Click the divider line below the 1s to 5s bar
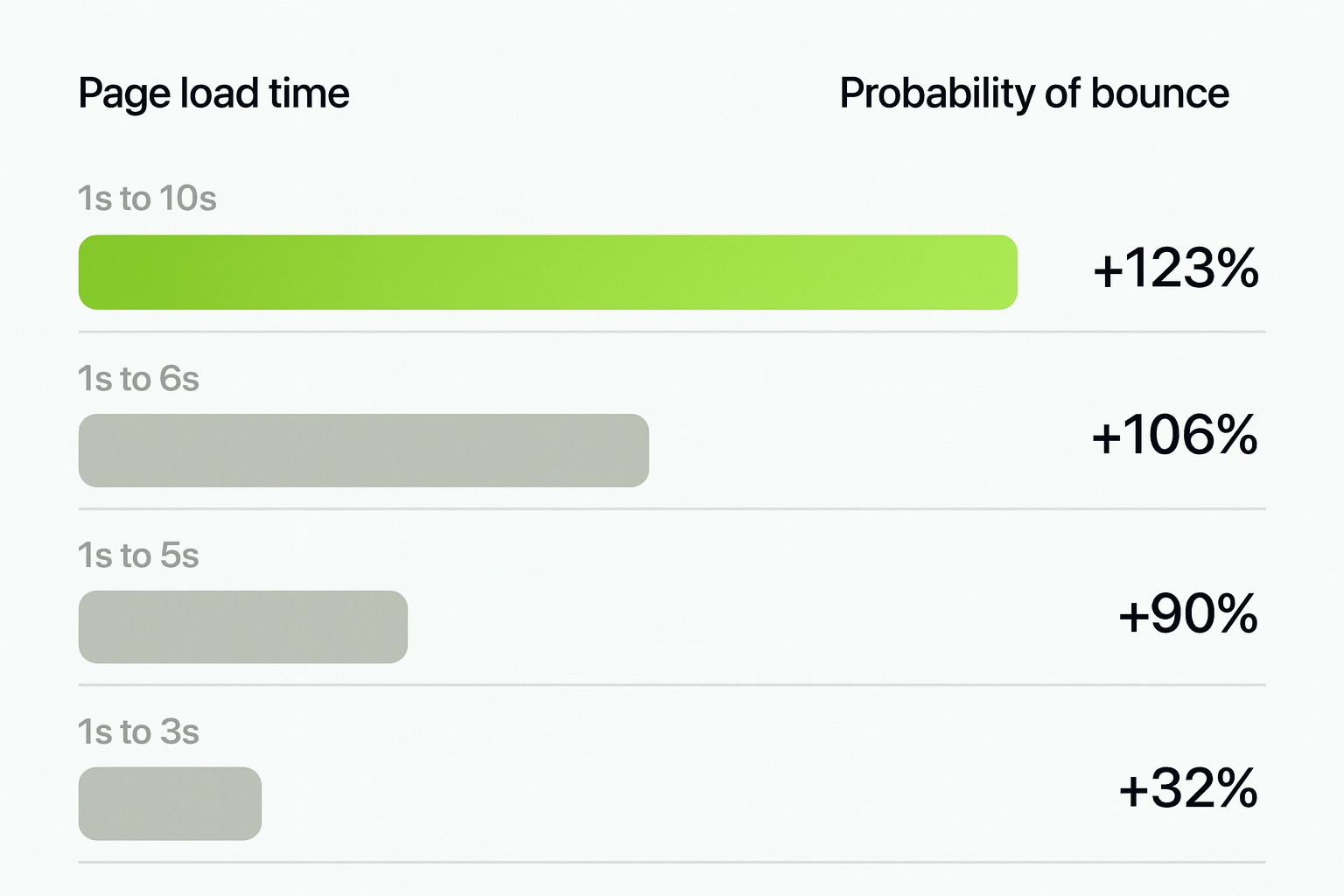Image resolution: width=1344 pixels, height=896 pixels. point(672,685)
